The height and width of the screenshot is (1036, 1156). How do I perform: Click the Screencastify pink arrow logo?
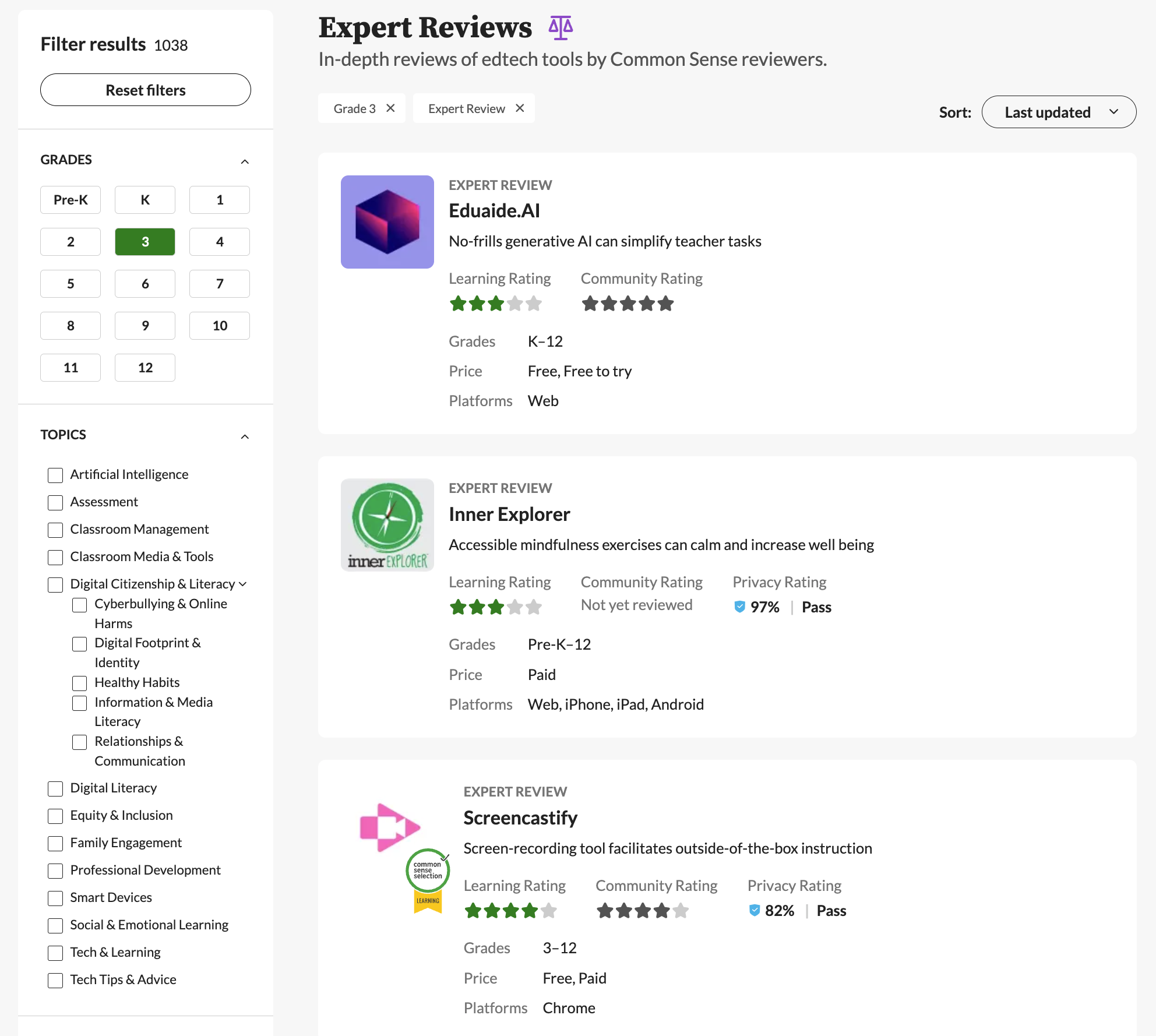389,827
